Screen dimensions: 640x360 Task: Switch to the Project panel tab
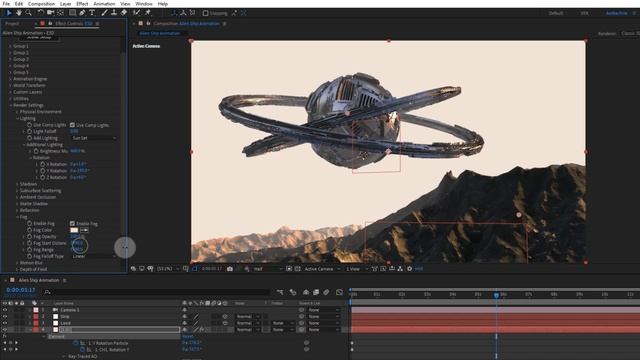pyautogui.click(x=12, y=24)
